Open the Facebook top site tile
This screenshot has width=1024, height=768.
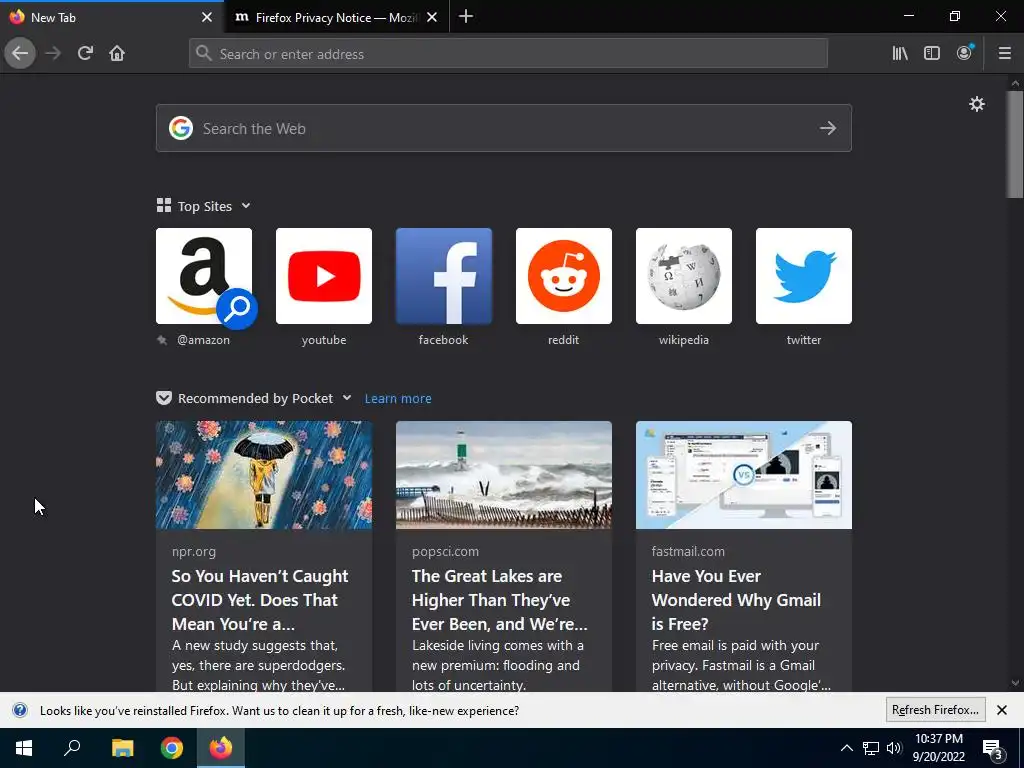(443, 276)
